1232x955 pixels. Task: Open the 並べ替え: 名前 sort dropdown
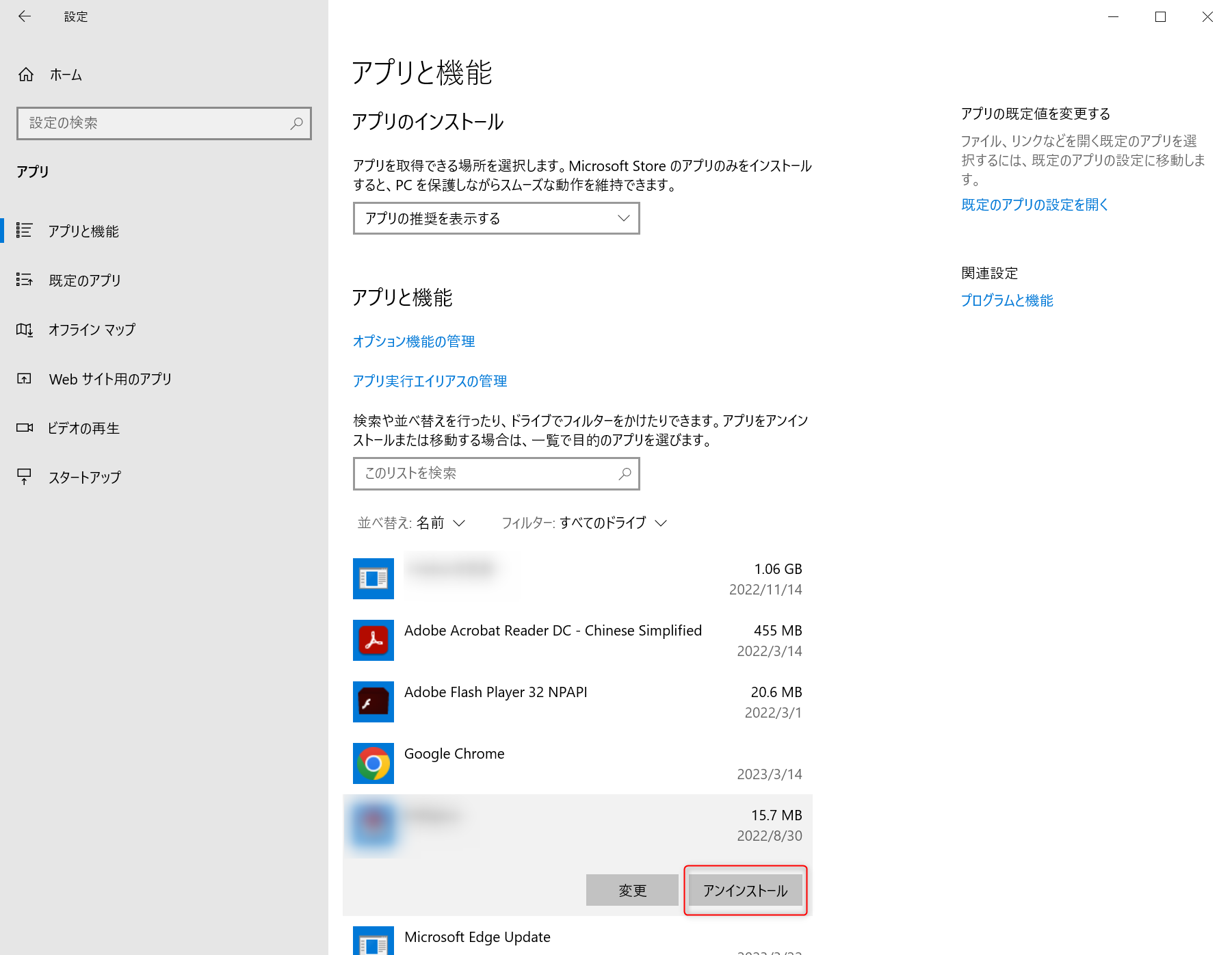(x=412, y=523)
